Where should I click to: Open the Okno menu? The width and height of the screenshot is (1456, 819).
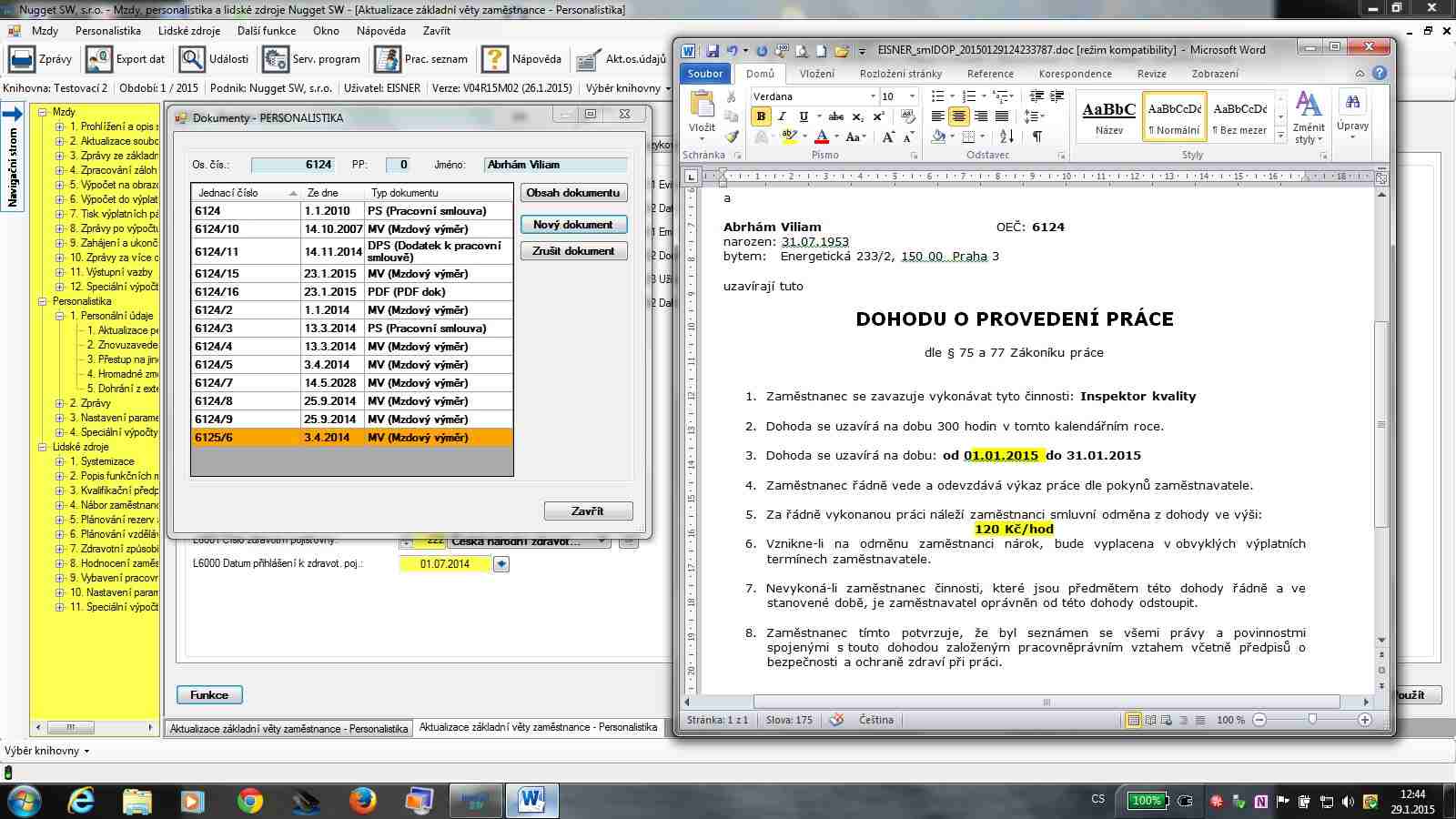coord(326,31)
